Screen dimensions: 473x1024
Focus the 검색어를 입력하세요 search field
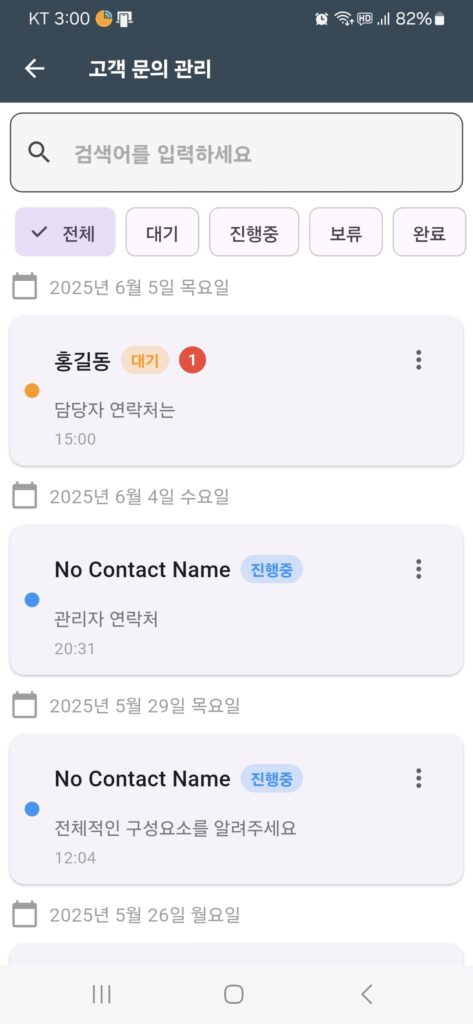pos(236,153)
